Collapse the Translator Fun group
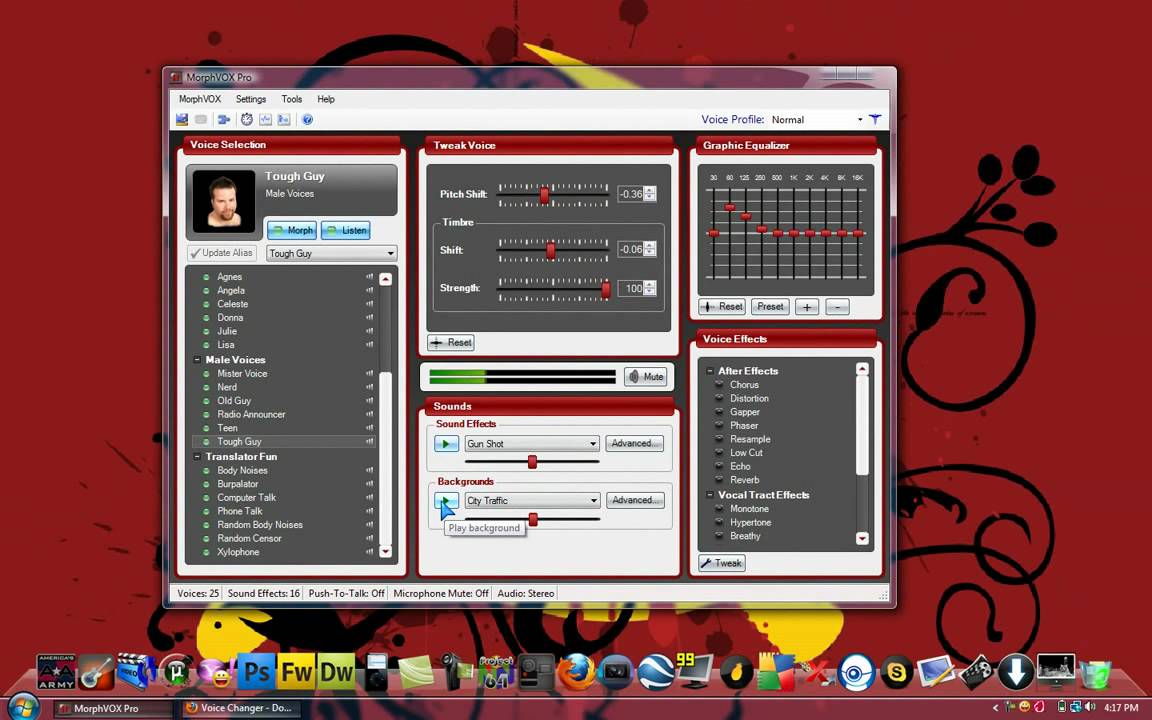Screen dimensions: 1152x720 [x=197, y=457]
